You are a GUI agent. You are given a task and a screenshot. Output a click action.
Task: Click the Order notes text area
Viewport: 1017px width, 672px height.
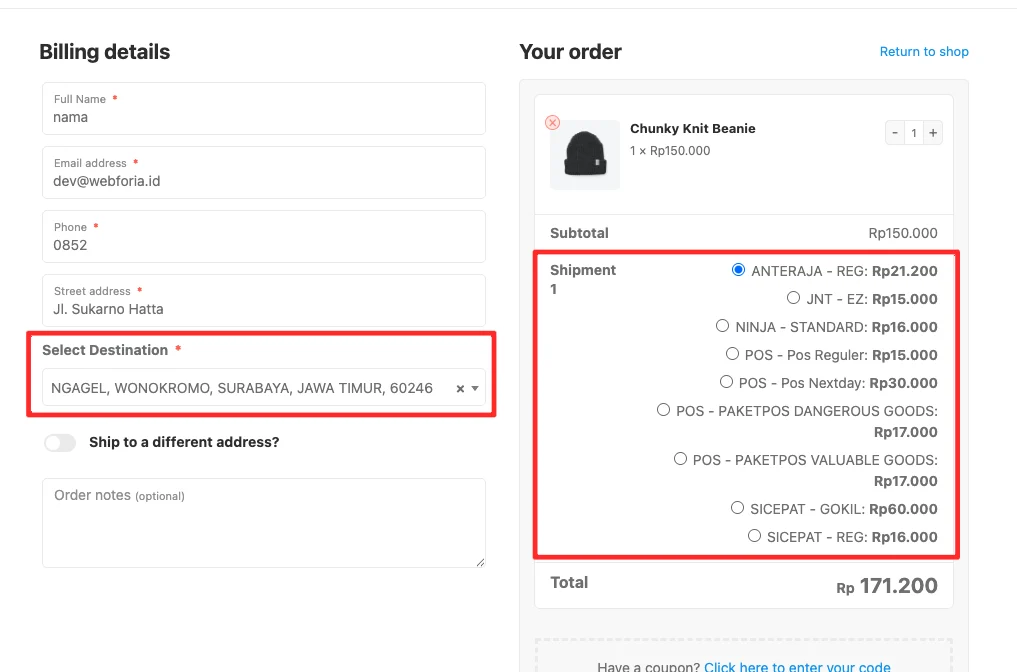[263, 520]
